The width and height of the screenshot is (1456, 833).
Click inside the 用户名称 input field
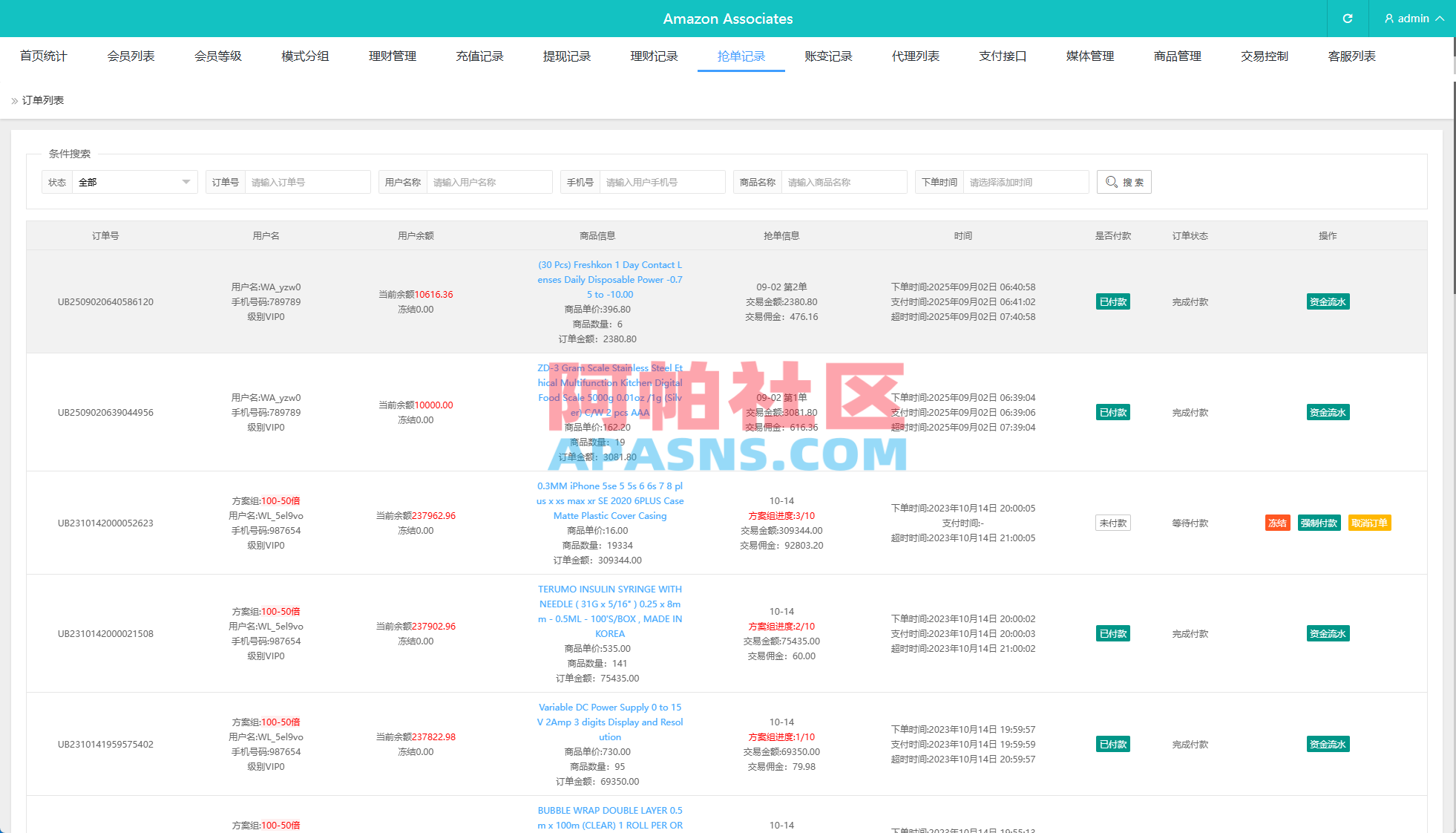tap(490, 182)
